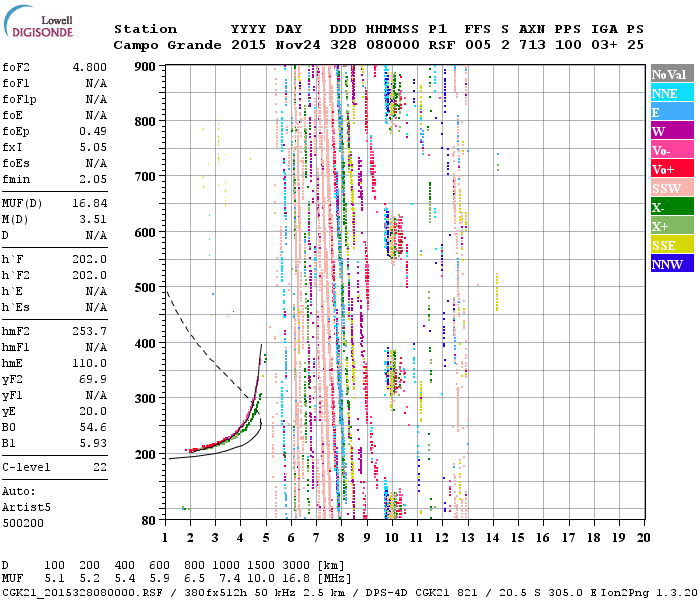700x600 pixels.
Task: Click the 10 MHz frequency axis label
Action: click(392, 538)
